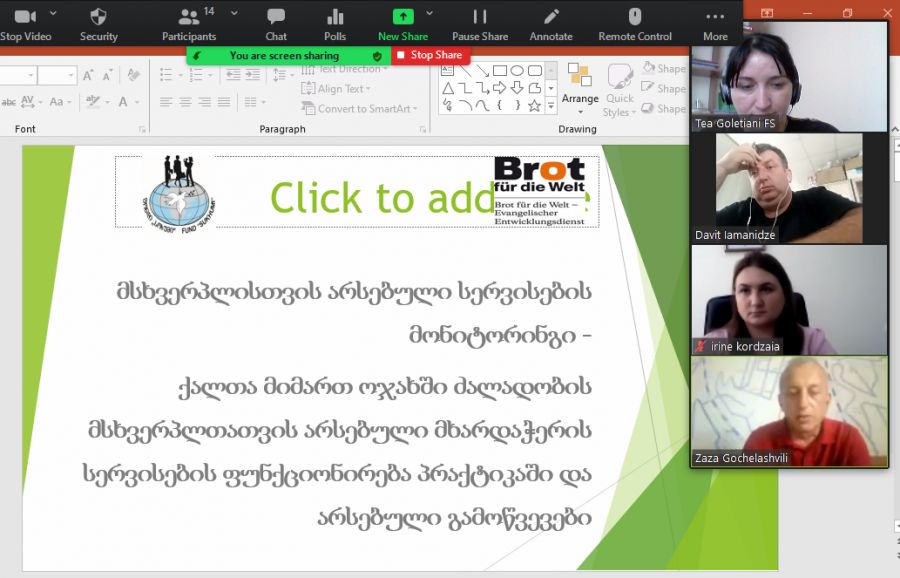This screenshot has height=578, width=900.
Task: Click the Fund Sukhumi globe logo
Action: pyautogui.click(x=179, y=194)
